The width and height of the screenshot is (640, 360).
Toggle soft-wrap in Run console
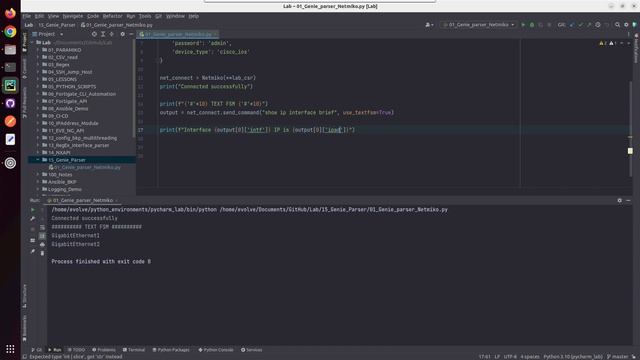click(42, 227)
